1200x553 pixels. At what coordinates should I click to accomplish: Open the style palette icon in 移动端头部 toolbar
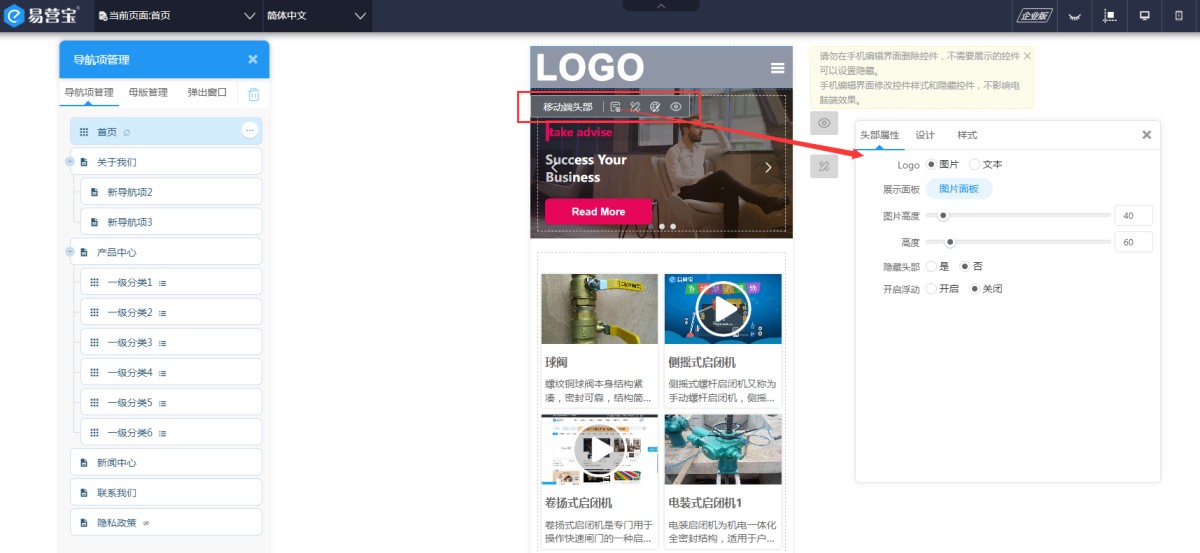[x=655, y=107]
